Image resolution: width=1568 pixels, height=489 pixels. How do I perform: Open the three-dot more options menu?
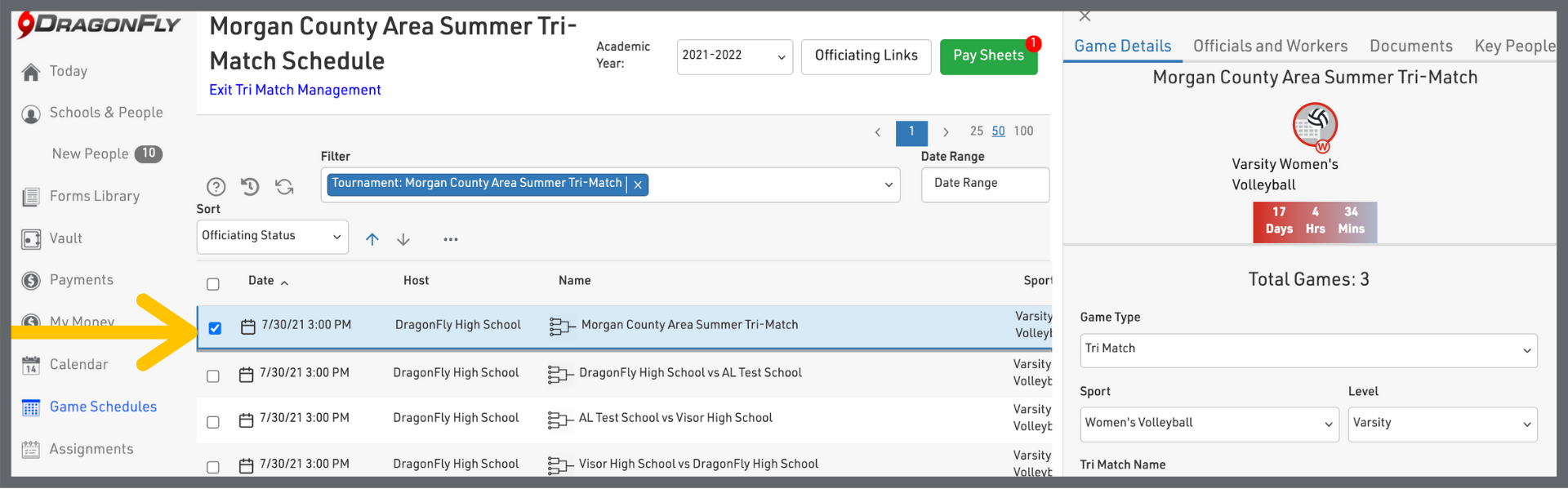pos(451,239)
